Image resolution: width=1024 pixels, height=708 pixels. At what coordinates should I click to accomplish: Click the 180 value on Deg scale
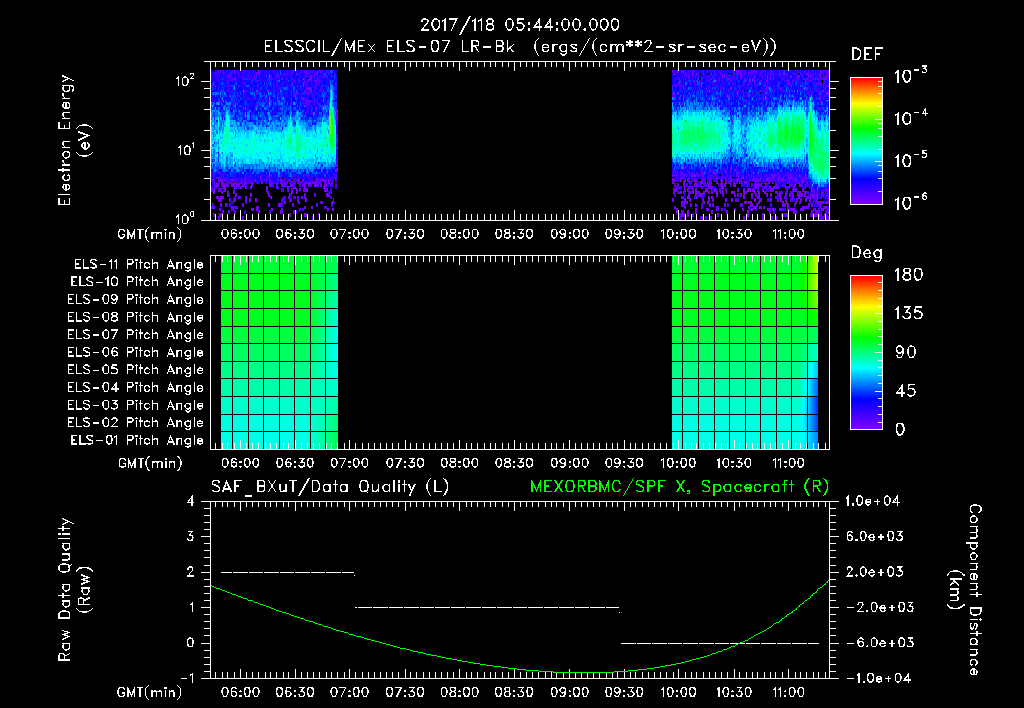point(908,275)
